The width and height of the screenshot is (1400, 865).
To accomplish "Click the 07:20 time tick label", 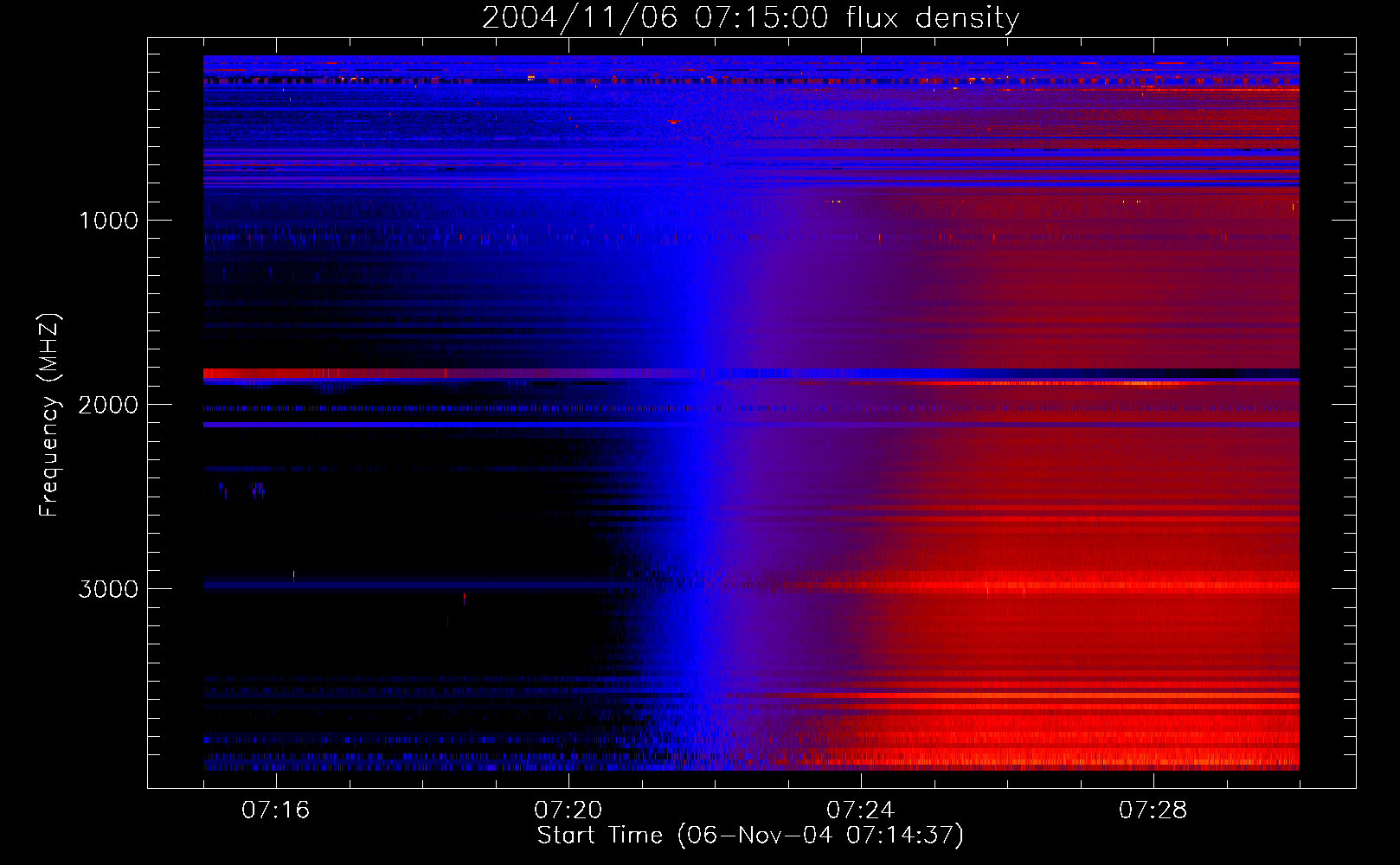I will [x=568, y=811].
